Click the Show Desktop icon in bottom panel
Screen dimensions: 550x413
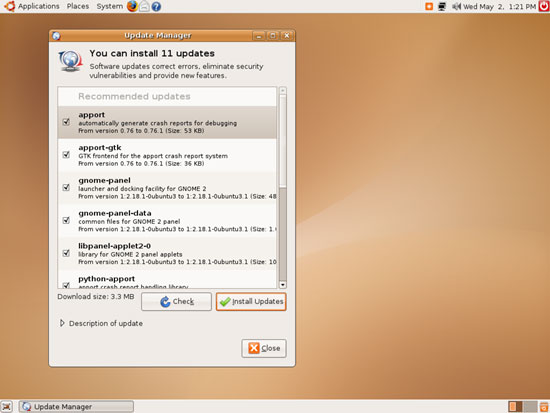(6, 407)
